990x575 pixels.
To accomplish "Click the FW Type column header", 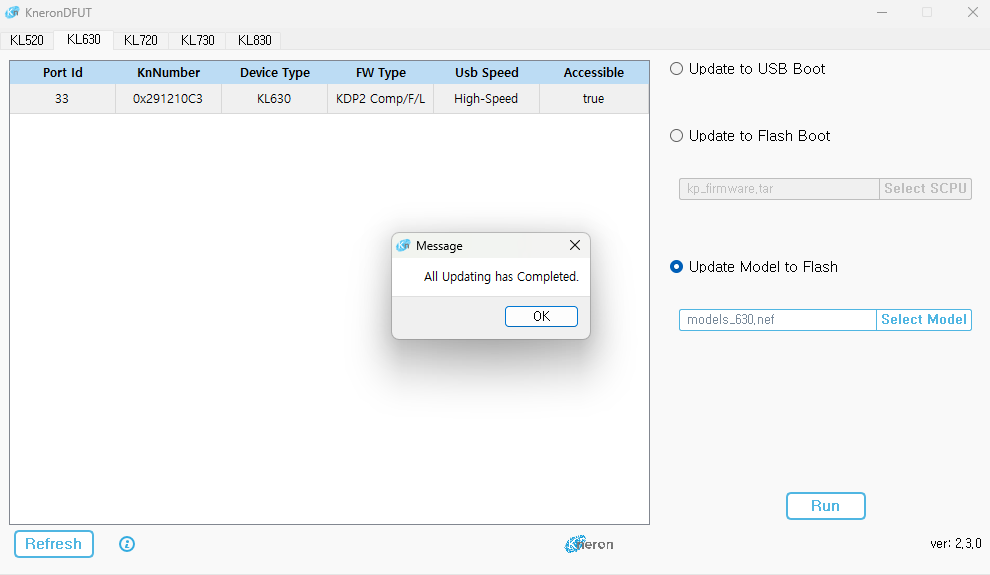I will (381, 73).
